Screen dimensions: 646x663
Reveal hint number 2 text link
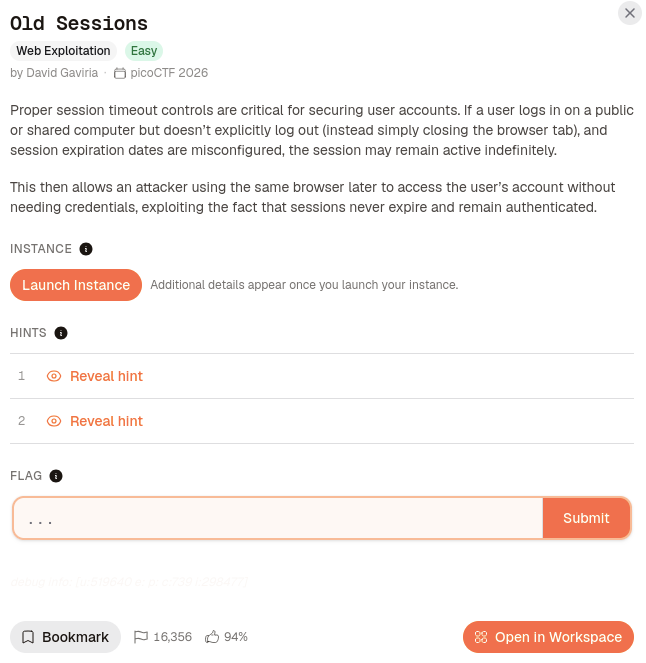coord(106,421)
